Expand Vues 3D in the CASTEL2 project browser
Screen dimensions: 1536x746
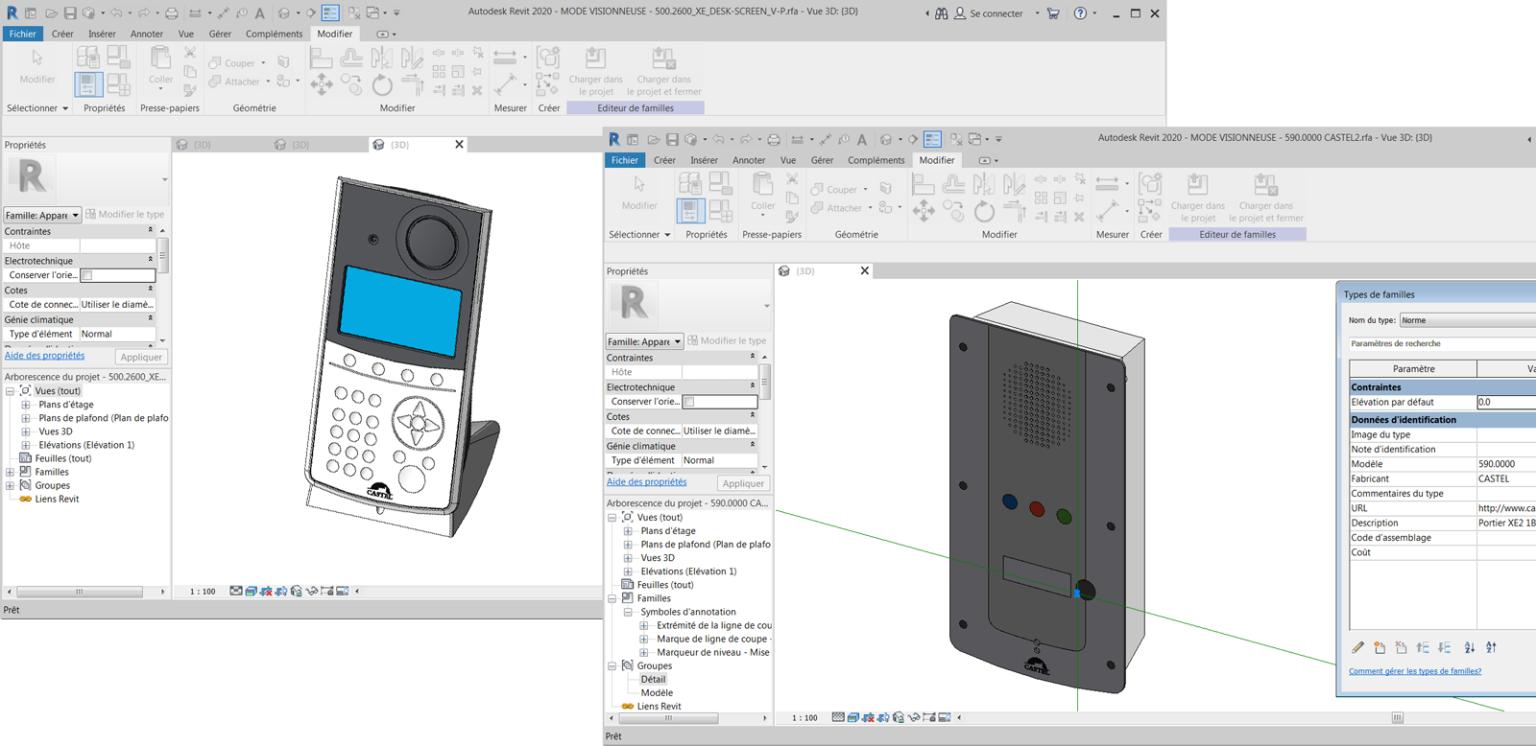(x=629, y=558)
